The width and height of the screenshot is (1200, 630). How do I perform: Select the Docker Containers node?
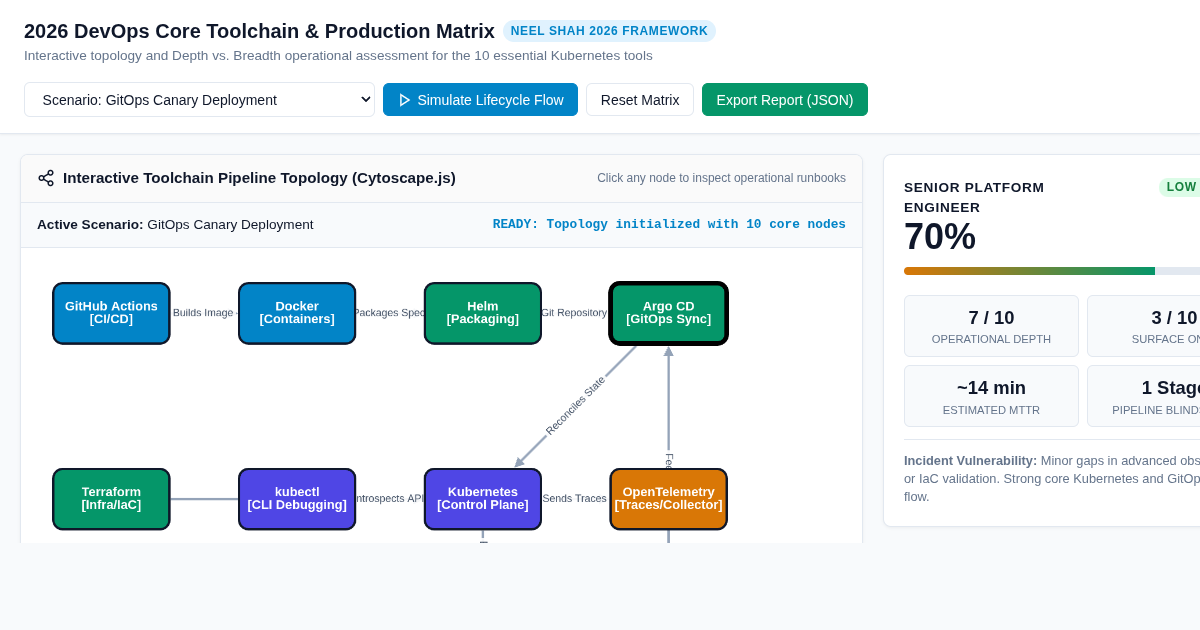(x=297, y=313)
